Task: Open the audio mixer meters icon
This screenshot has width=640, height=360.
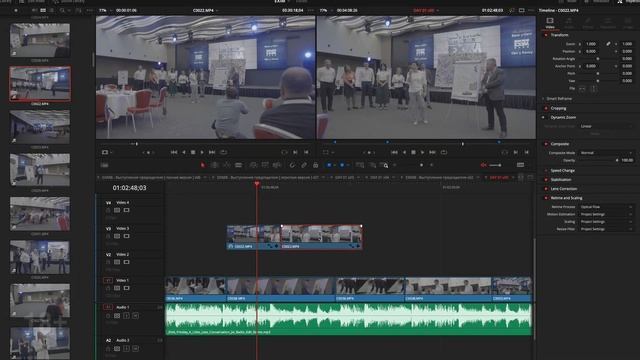Action: tap(520, 165)
